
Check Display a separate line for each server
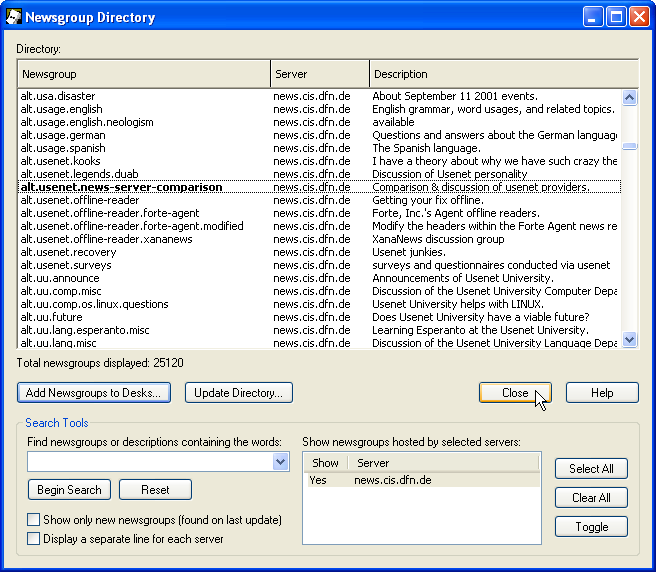(34, 539)
